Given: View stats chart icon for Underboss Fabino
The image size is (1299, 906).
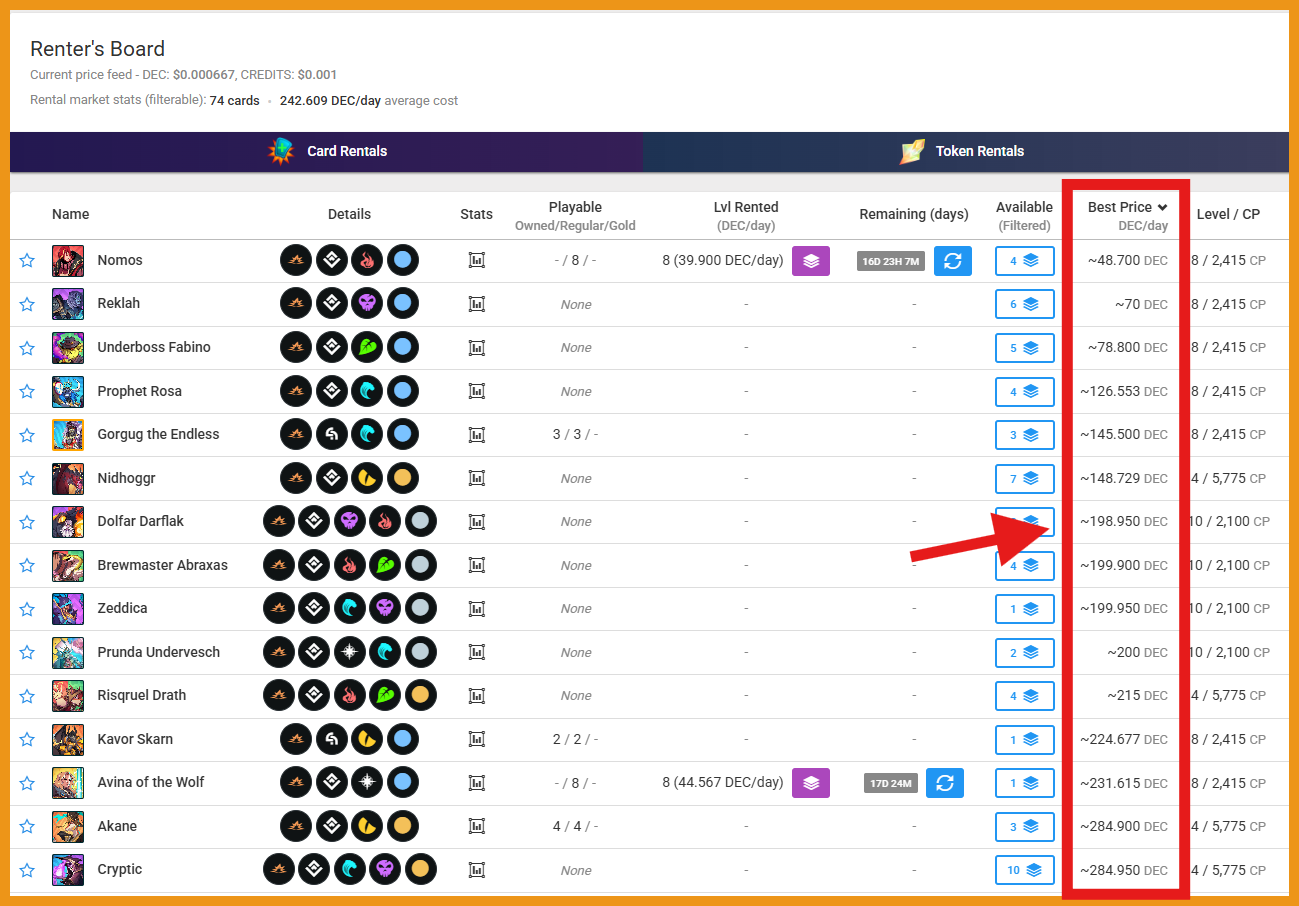Looking at the screenshot, I should pyautogui.click(x=477, y=348).
